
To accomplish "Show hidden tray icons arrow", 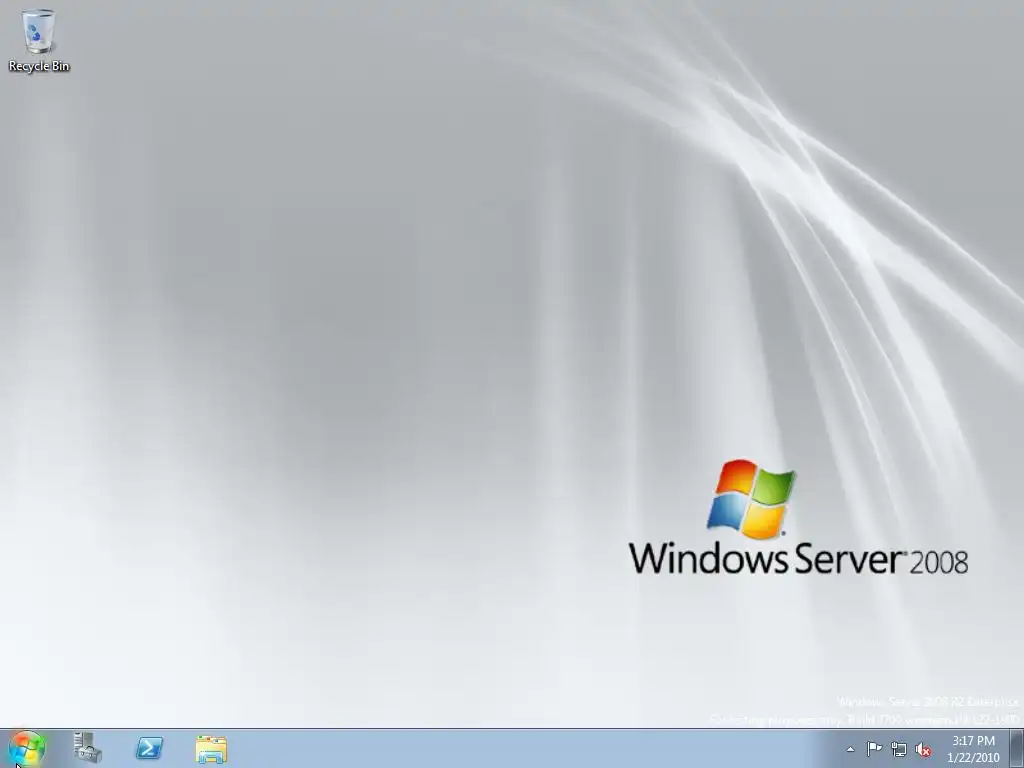I will [x=850, y=749].
